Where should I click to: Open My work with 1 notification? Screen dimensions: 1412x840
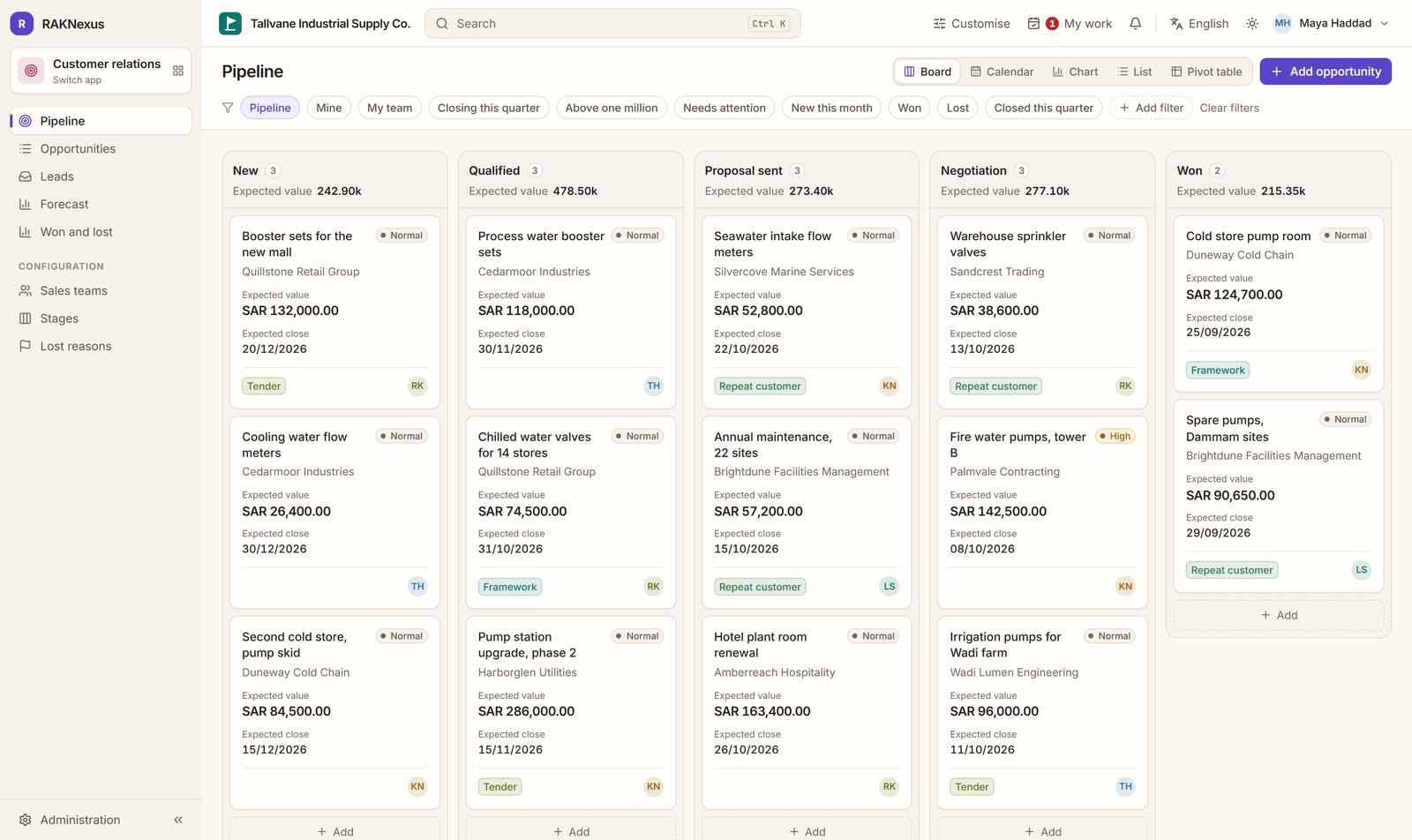1070,24
